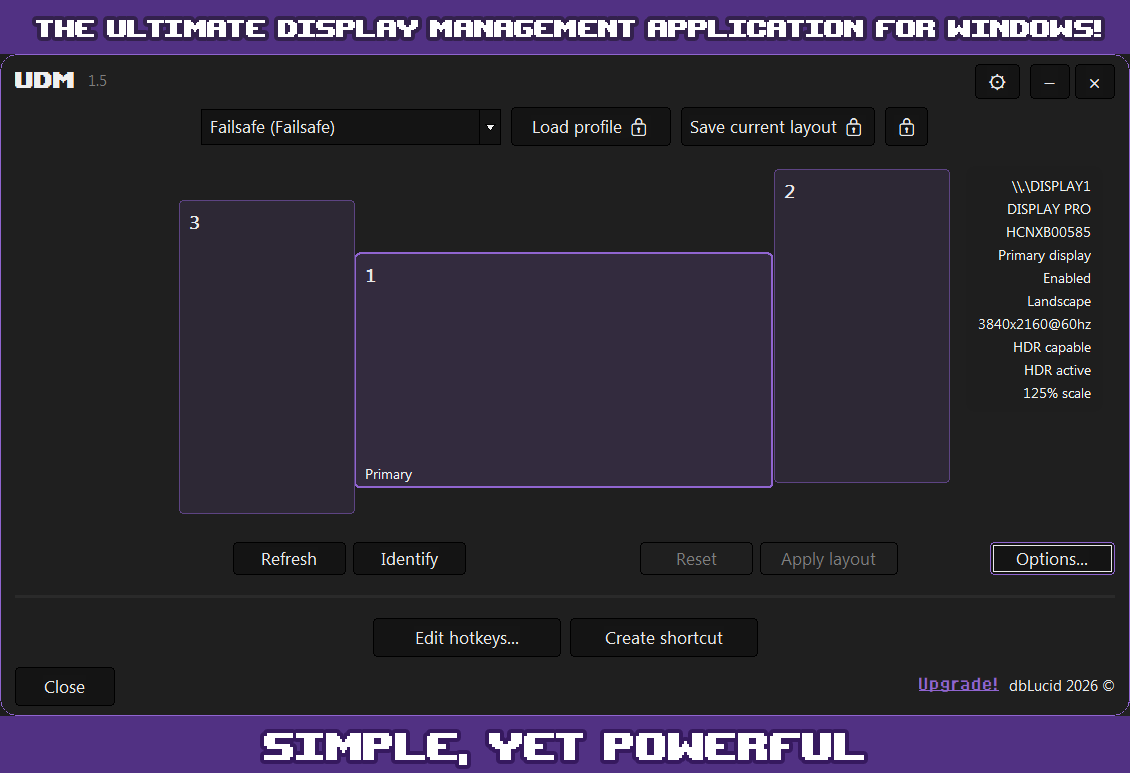Image resolution: width=1130 pixels, height=773 pixels.
Task: Click the standalone lock icon button
Action: point(906,127)
